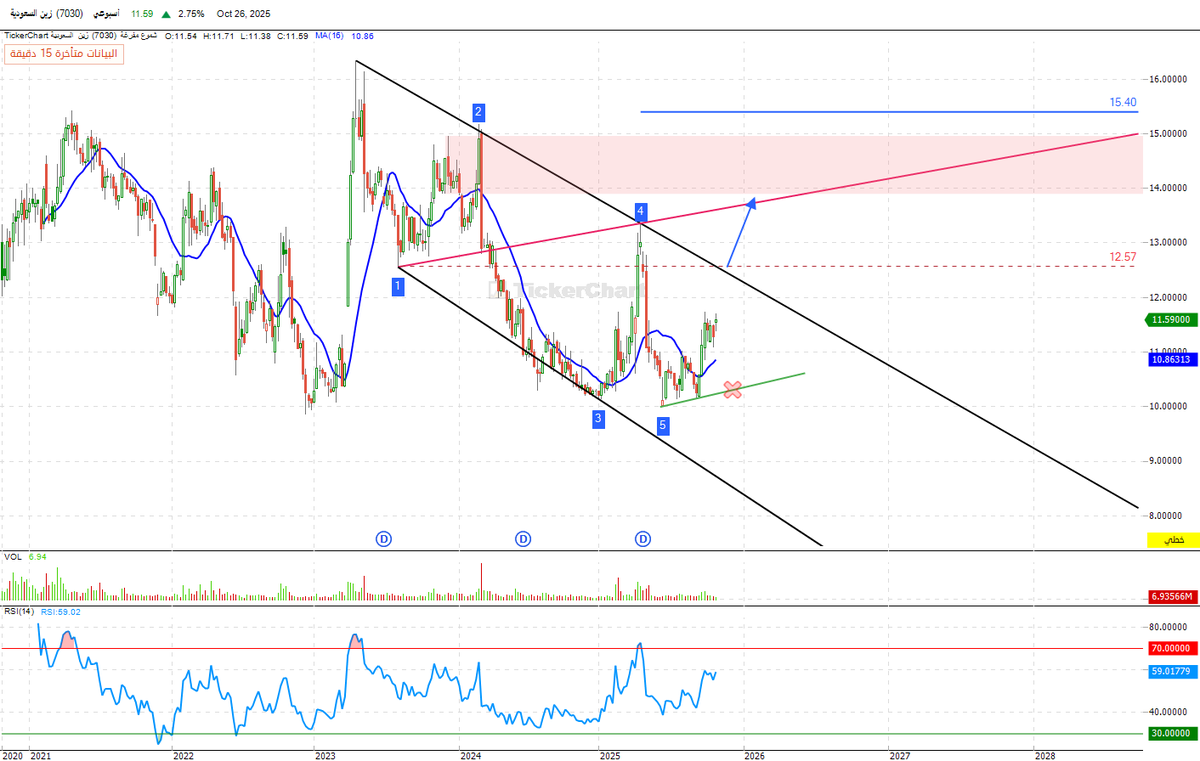Viewport: 1200px width, 761px height.
Task: Click the green 11.59000 current price tag
Action: pyautogui.click(x=1171, y=320)
